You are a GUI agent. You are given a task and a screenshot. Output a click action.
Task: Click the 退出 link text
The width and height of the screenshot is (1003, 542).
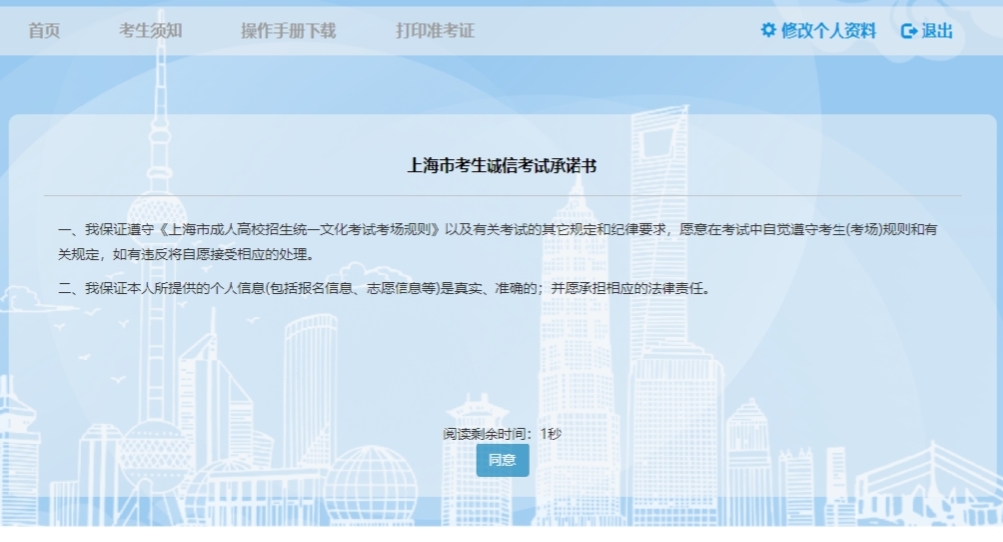coord(937,30)
